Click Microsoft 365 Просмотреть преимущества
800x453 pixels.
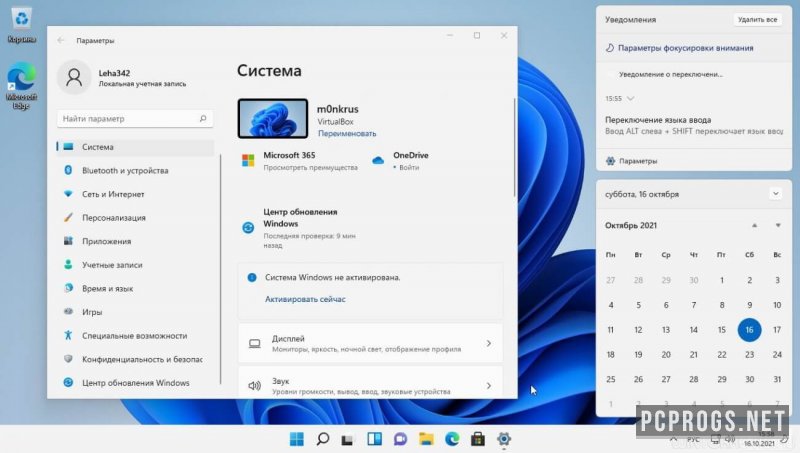click(x=310, y=167)
